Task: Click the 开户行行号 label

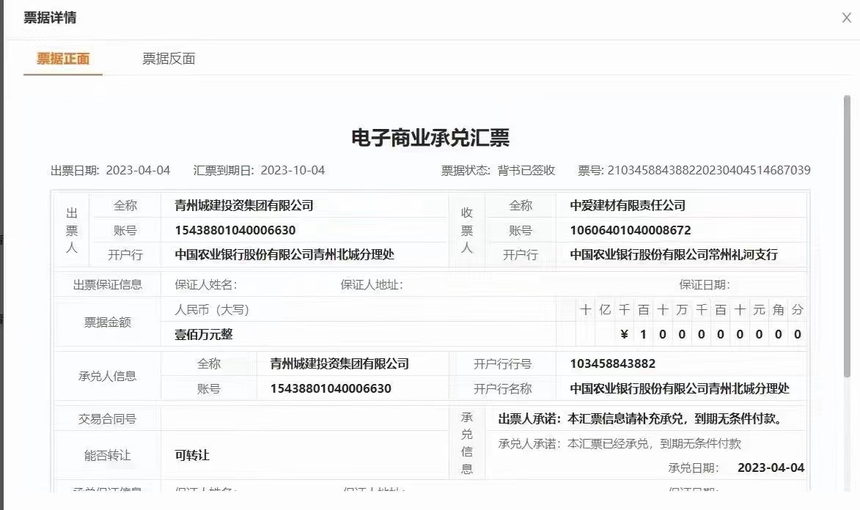Action: [x=503, y=364]
